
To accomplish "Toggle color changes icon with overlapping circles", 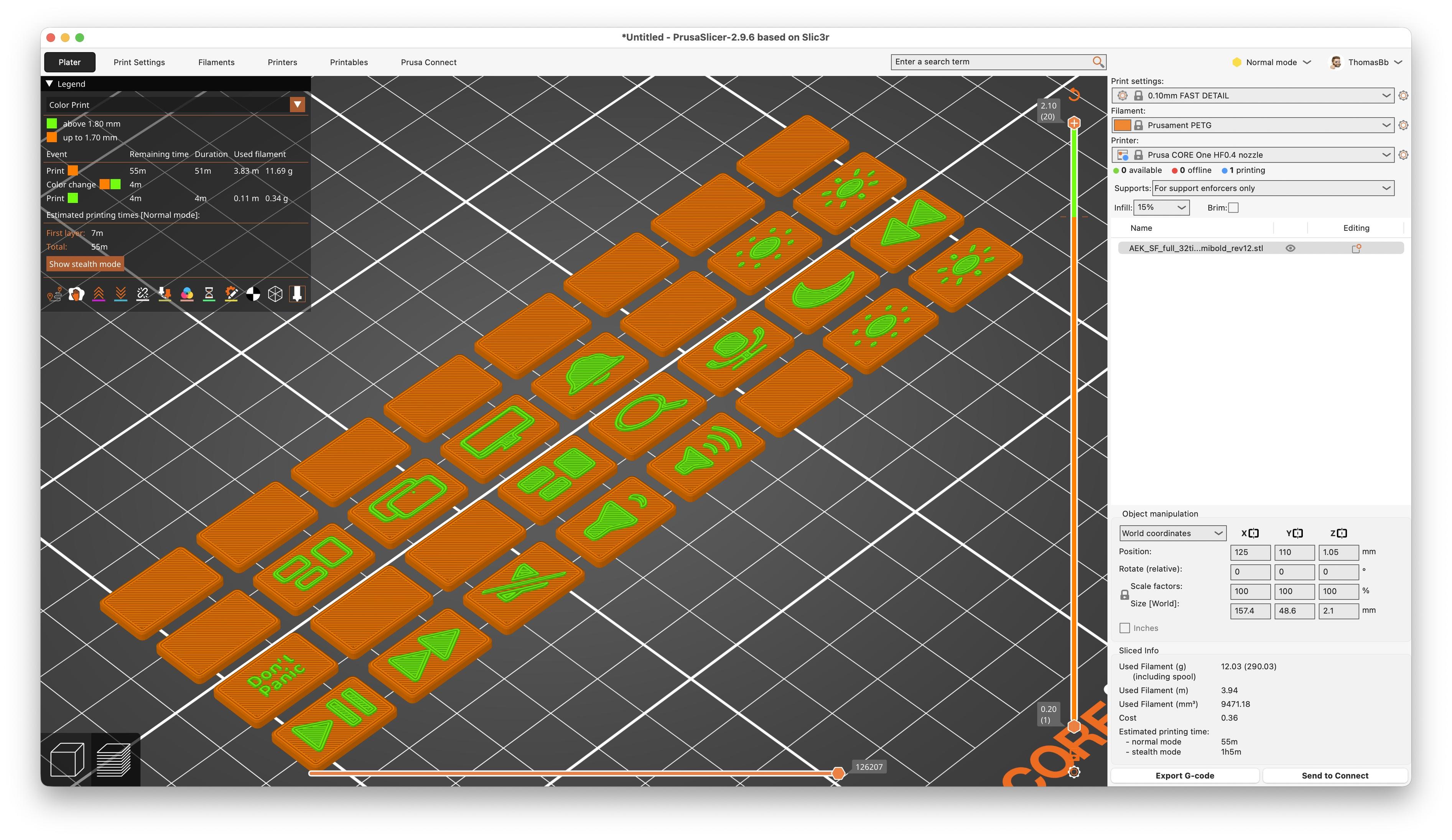I will pyautogui.click(x=187, y=294).
